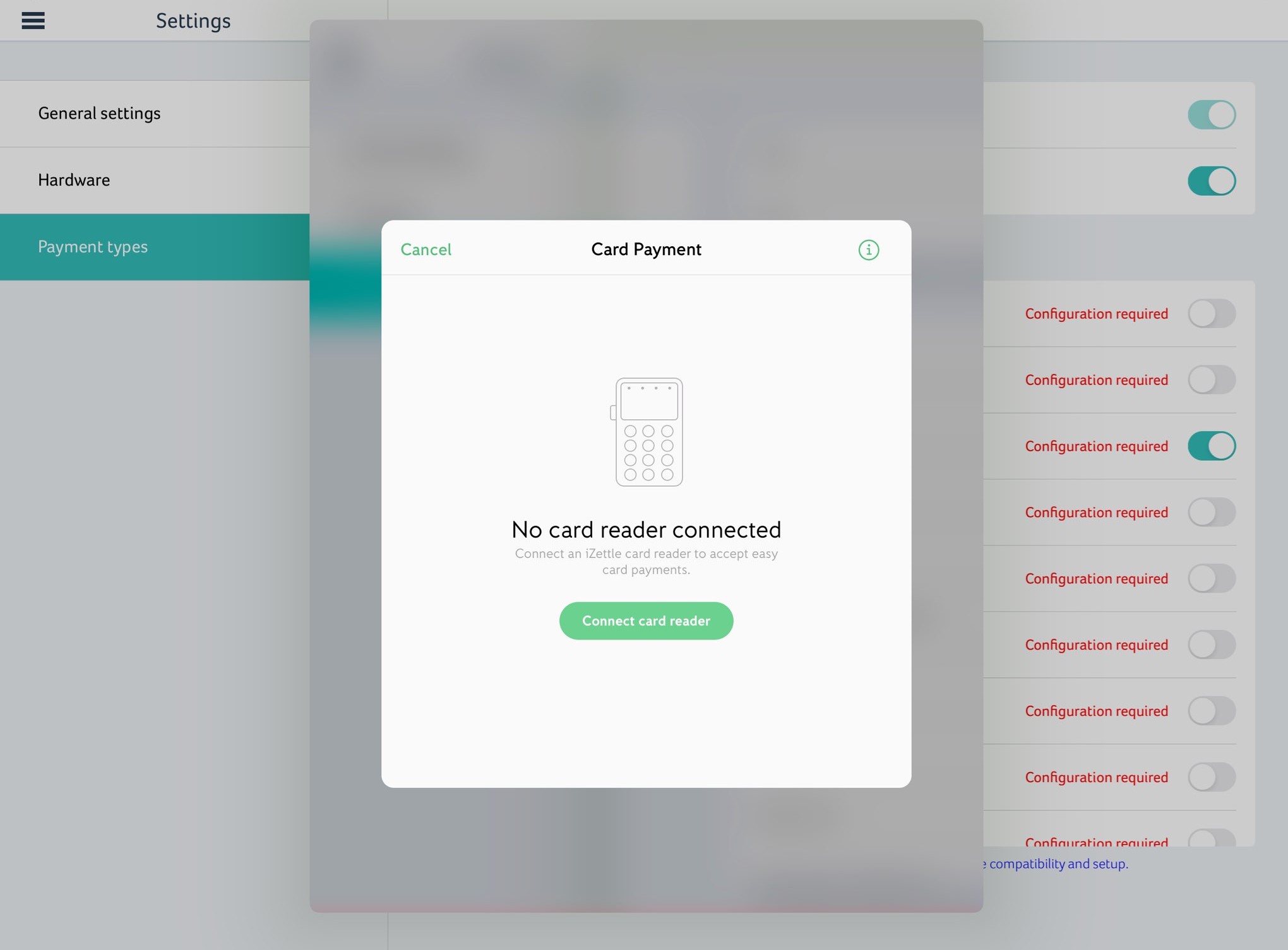Open Hardware settings section
This screenshot has height=950, width=1288.
(x=74, y=181)
